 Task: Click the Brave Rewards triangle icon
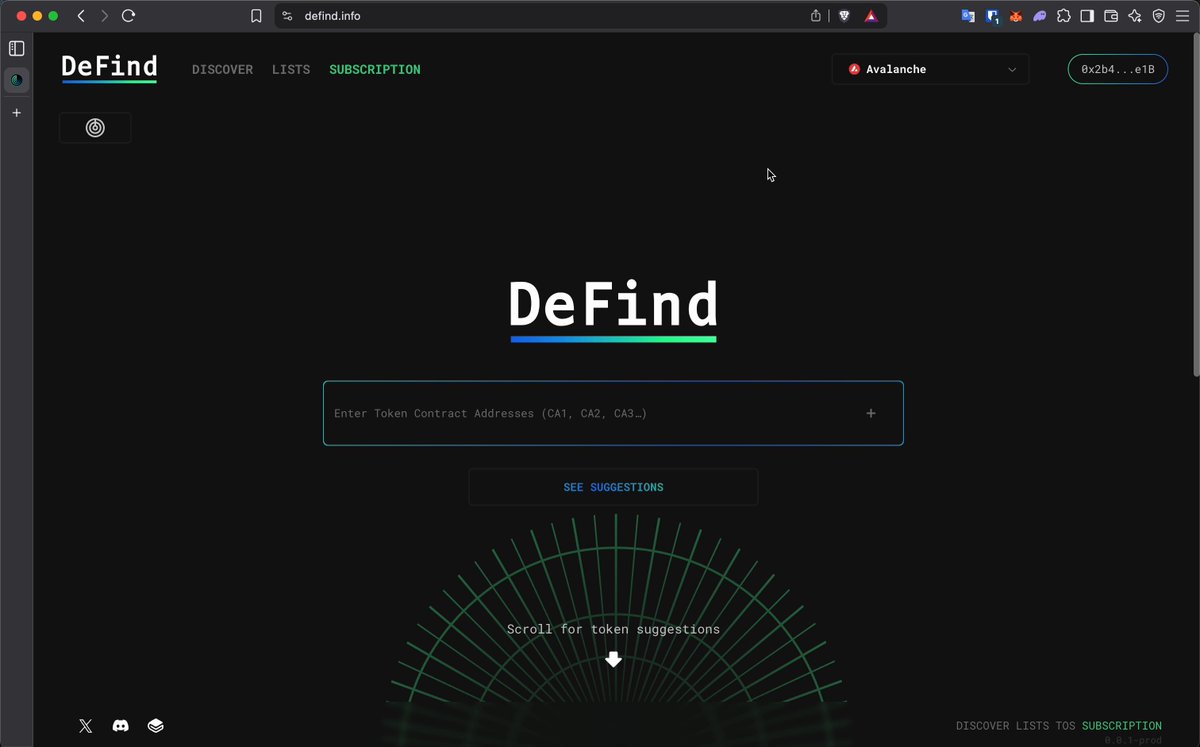(871, 16)
